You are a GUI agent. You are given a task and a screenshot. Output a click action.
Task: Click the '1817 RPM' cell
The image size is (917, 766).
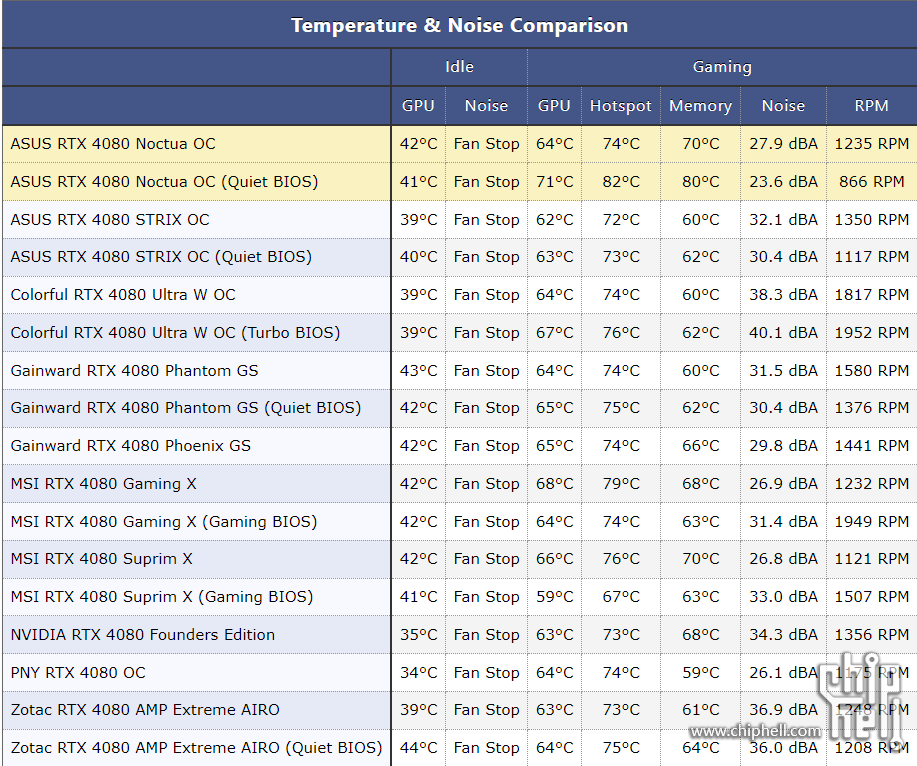coord(871,295)
